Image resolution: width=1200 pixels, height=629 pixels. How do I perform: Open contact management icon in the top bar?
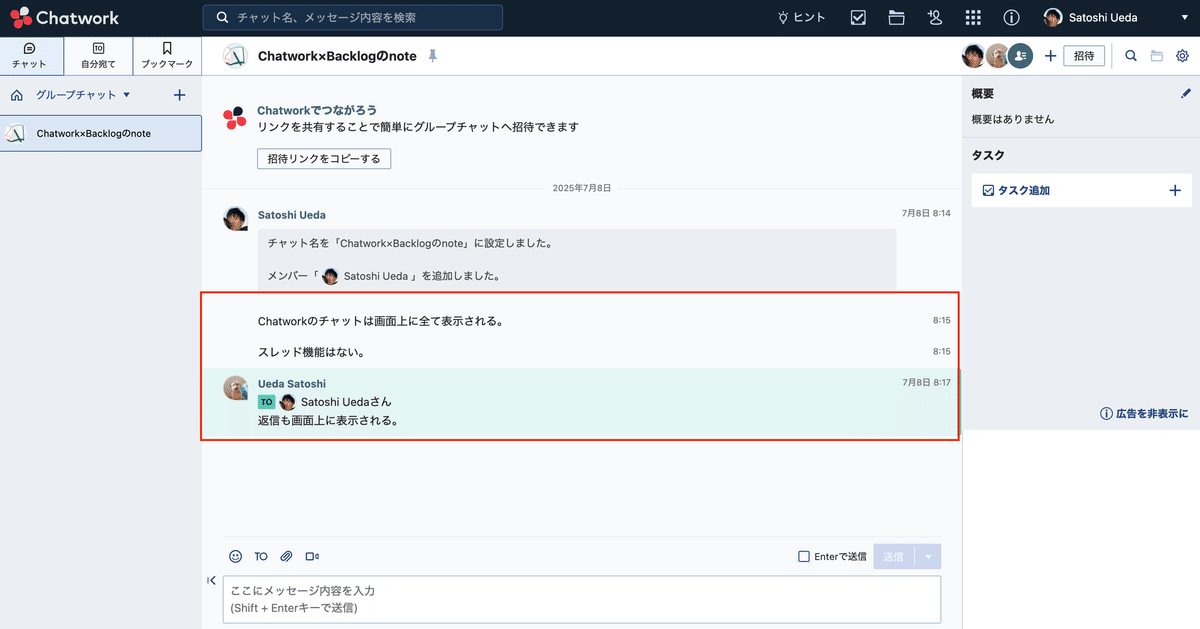tap(934, 17)
